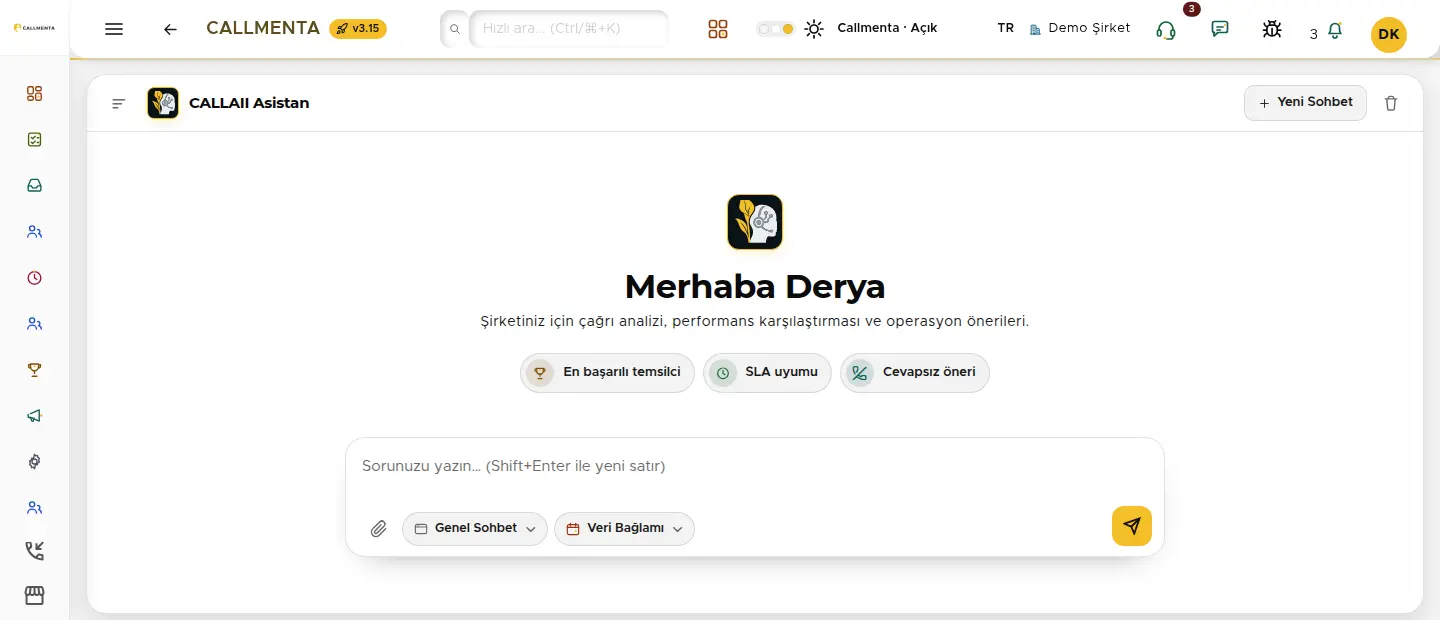
Task: Open the notifications bell
Action: pyautogui.click(x=1335, y=32)
